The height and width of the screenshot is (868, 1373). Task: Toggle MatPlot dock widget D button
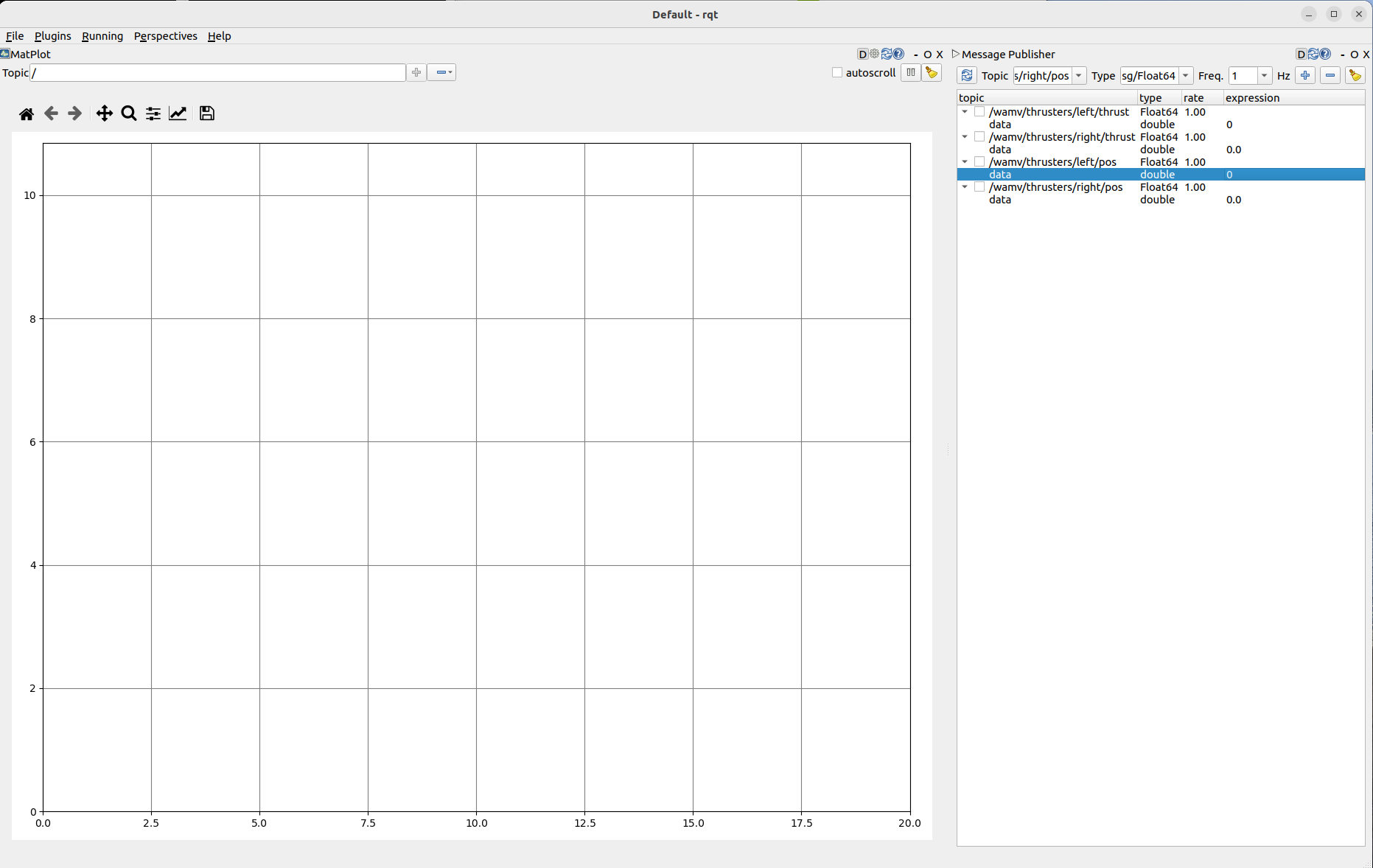[862, 54]
